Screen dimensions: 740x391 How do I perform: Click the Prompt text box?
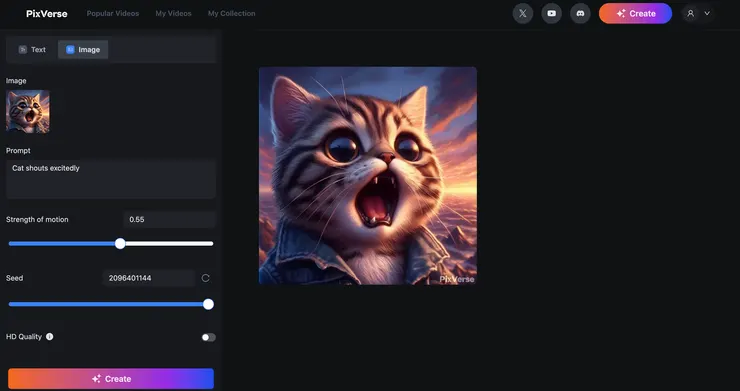click(111, 179)
